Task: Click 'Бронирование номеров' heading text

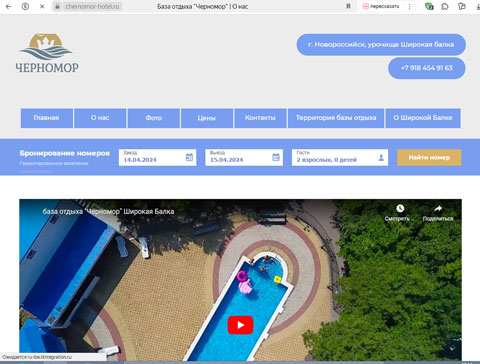Action: coord(65,153)
